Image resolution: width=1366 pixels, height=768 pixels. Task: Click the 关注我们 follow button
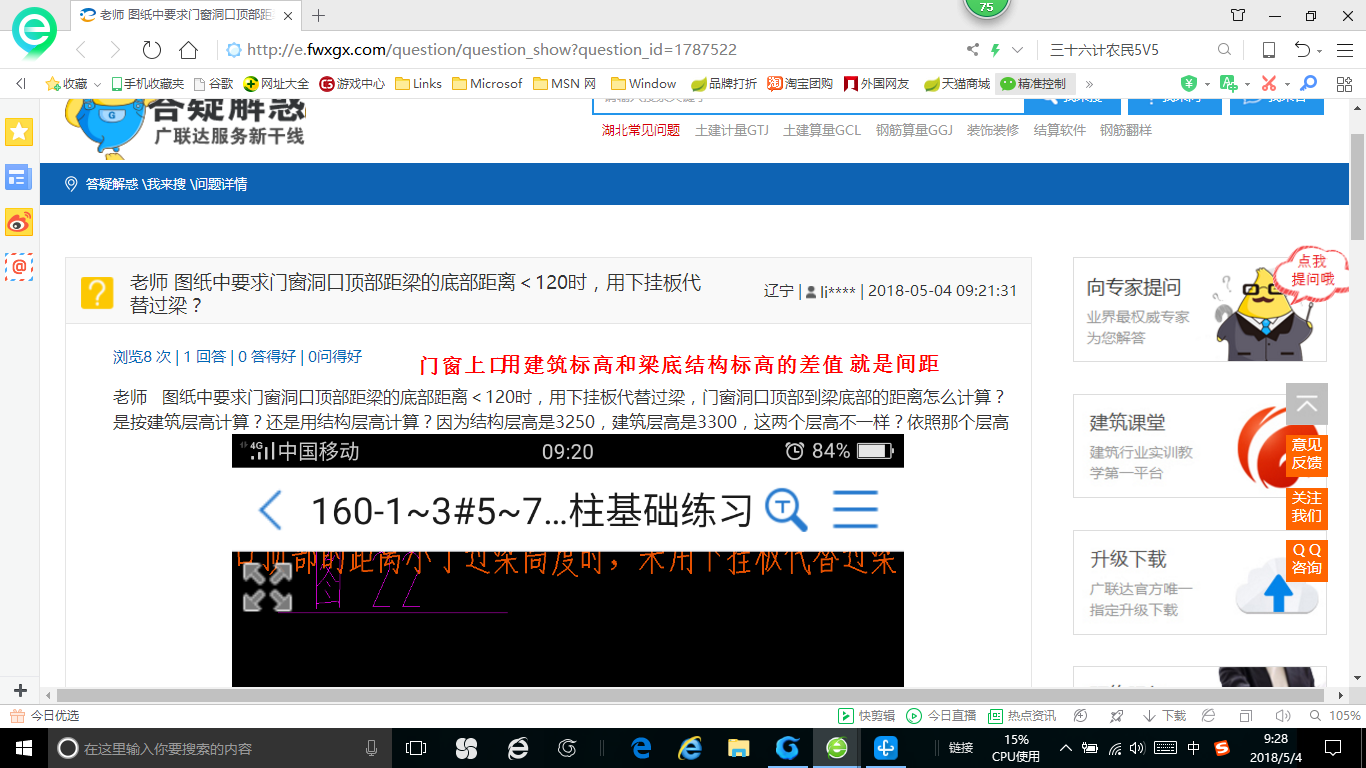click(x=1306, y=506)
